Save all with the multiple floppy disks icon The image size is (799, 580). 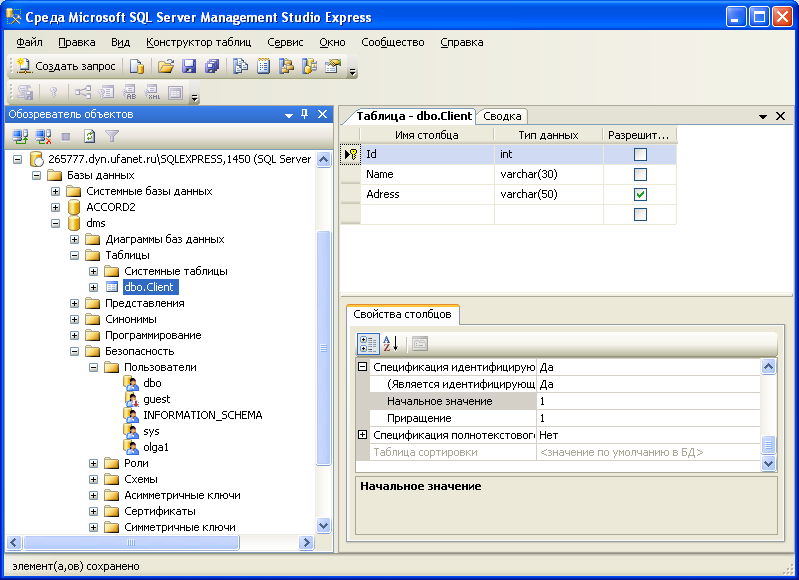coord(212,66)
